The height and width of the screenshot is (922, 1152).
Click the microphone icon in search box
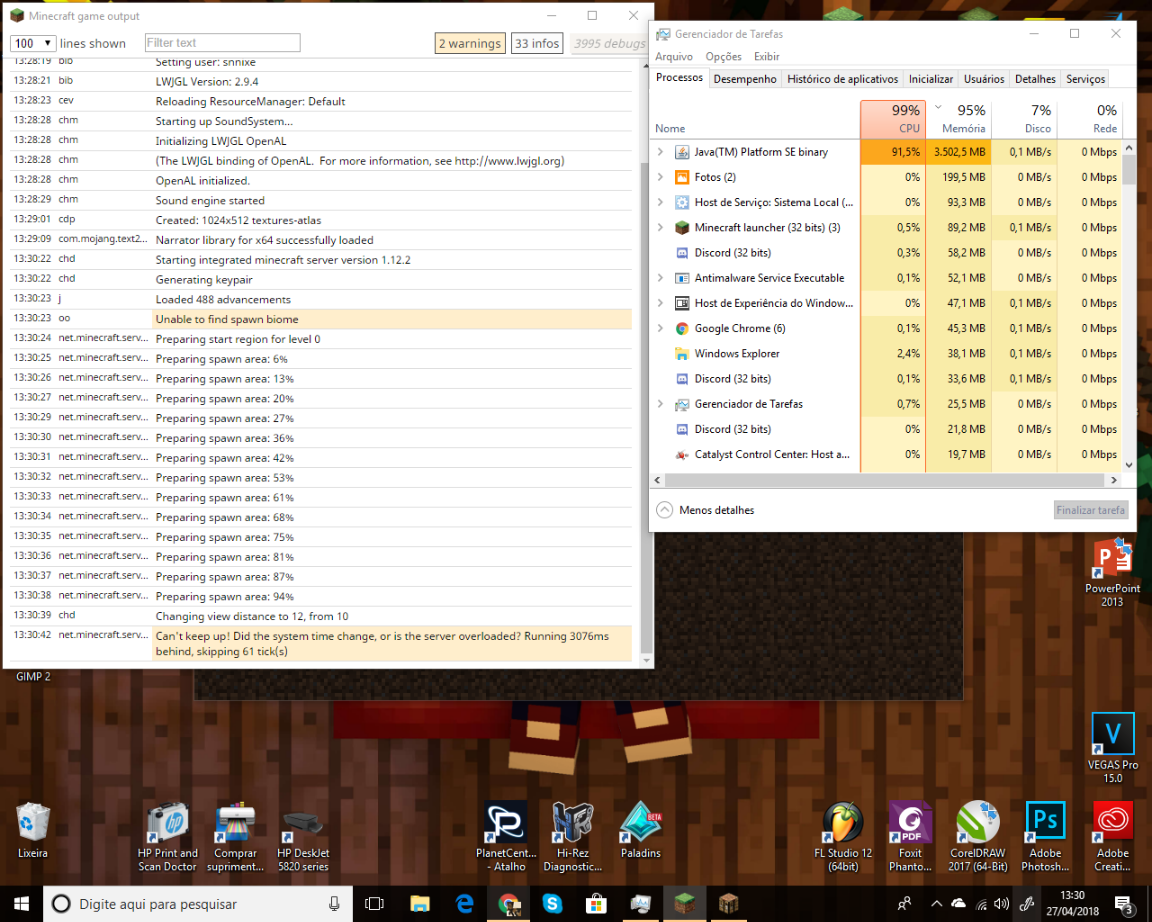[334, 904]
